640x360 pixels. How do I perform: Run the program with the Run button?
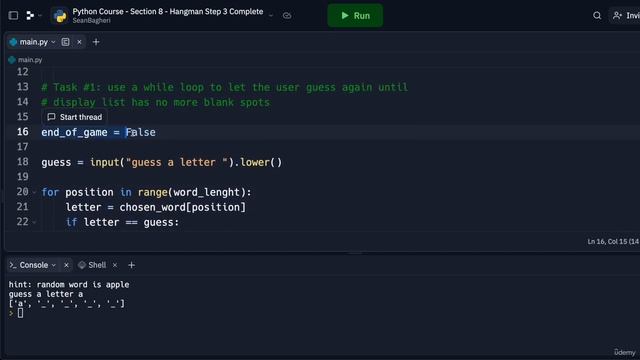pos(355,16)
